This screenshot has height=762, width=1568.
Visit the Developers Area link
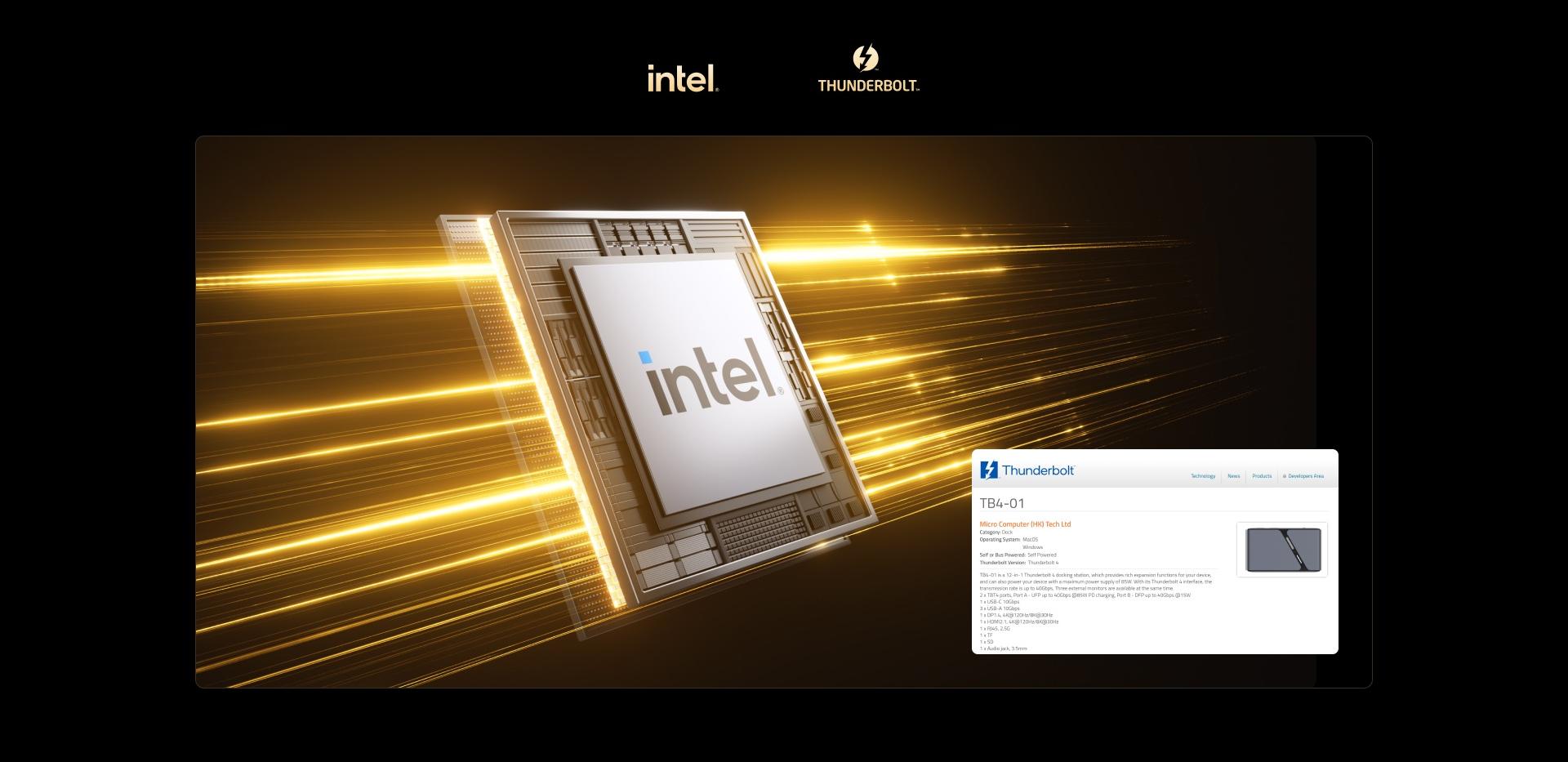[x=1305, y=476]
